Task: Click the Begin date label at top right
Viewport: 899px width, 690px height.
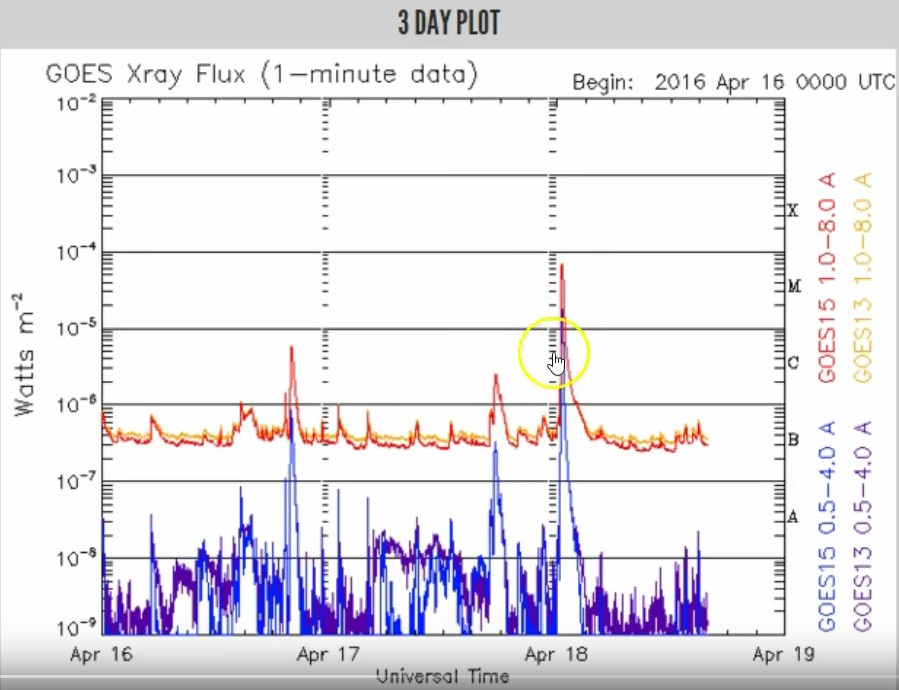Action: (733, 83)
